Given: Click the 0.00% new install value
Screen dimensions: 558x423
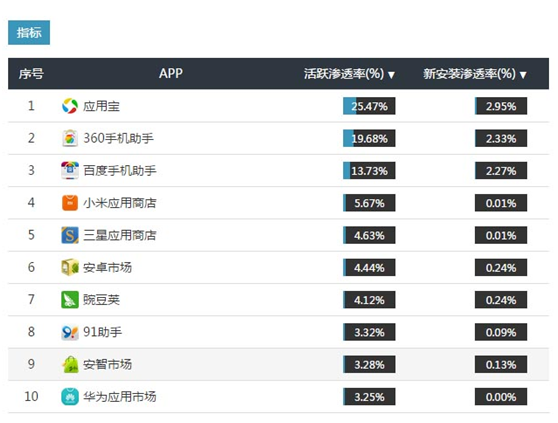Looking at the screenshot, I should [x=501, y=397].
